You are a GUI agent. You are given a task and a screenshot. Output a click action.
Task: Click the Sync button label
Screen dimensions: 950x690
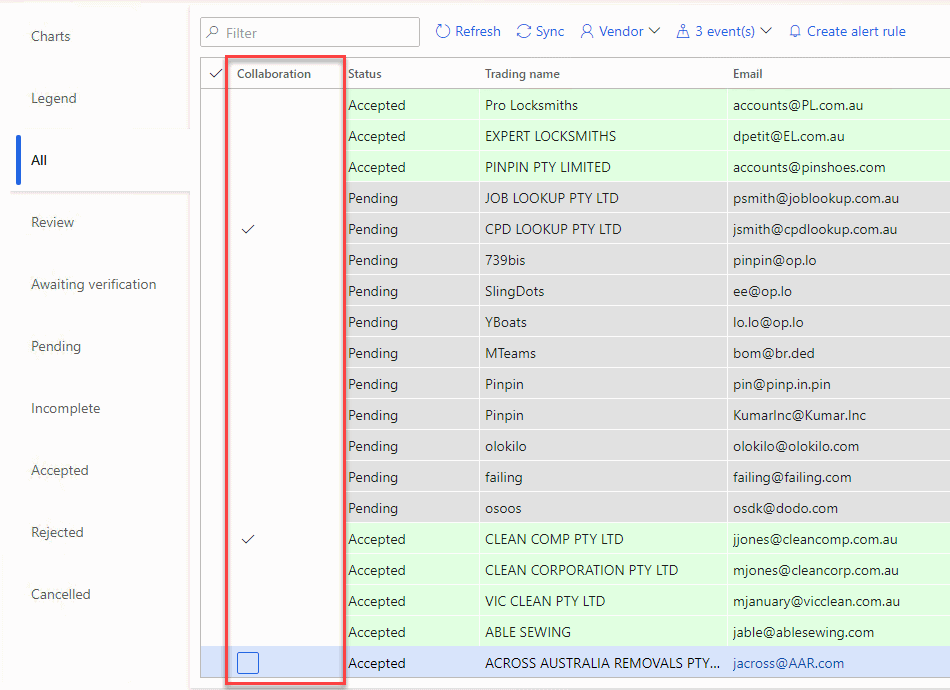(x=550, y=32)
